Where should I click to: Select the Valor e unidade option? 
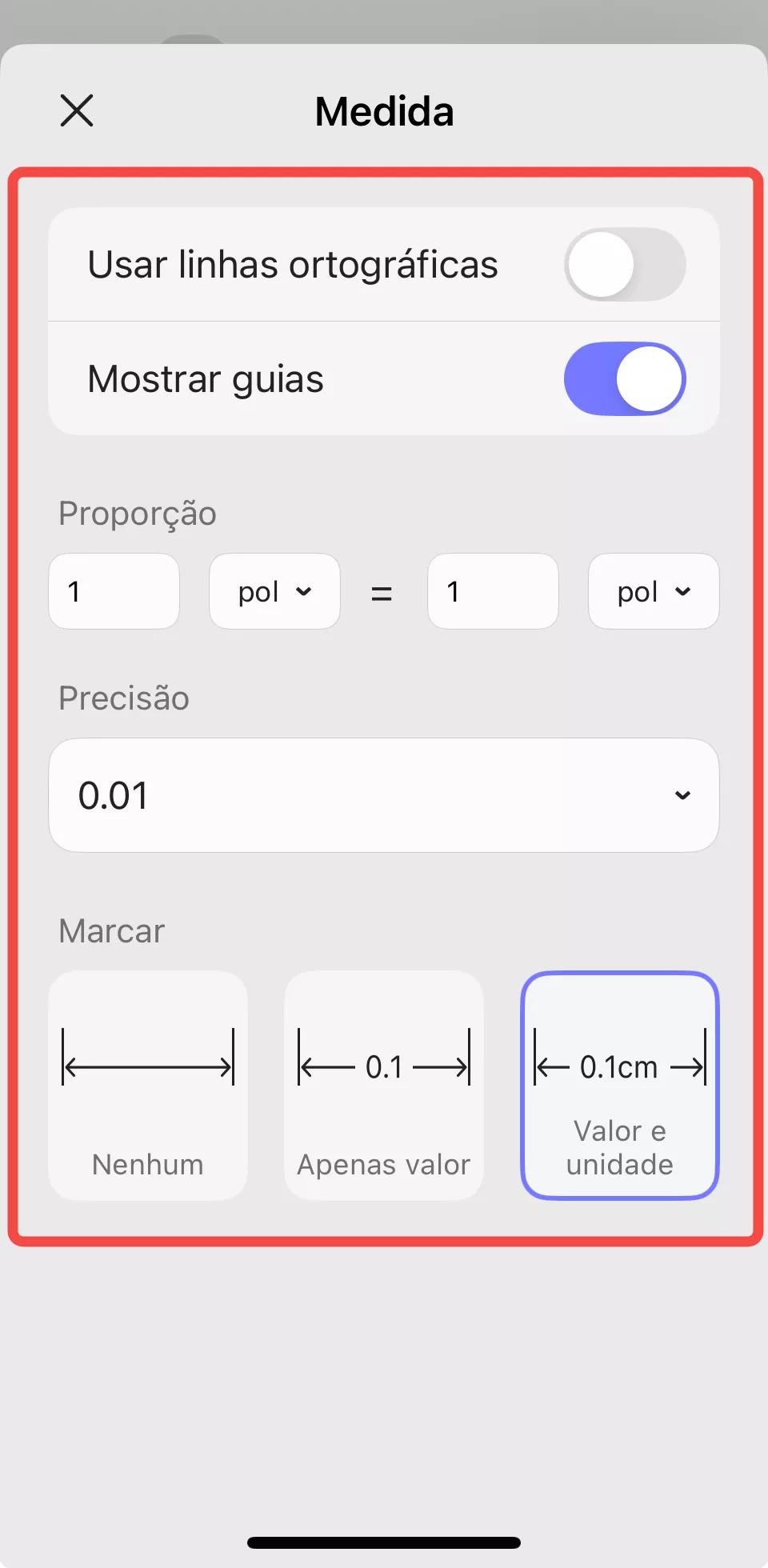coord(619,1084)
